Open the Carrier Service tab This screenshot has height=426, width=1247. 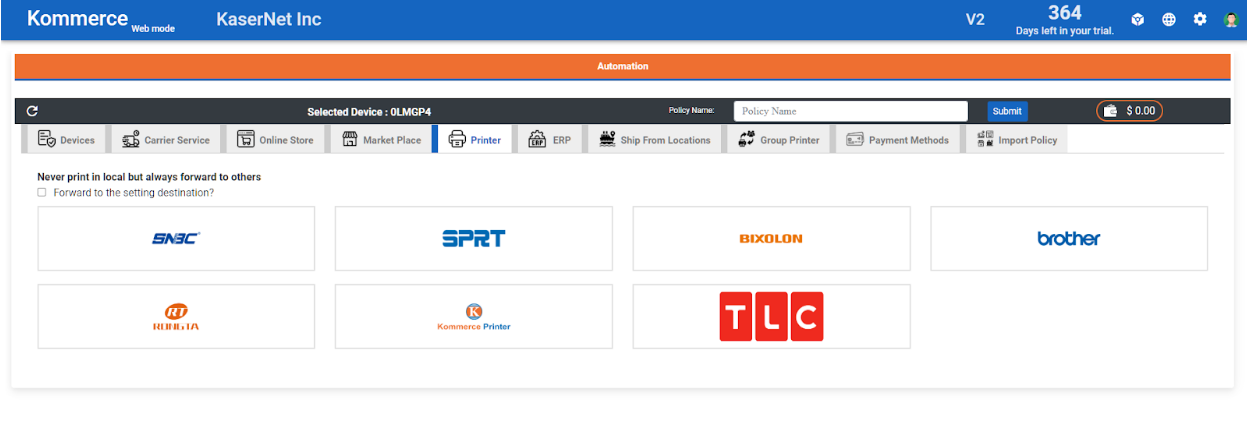166,140
